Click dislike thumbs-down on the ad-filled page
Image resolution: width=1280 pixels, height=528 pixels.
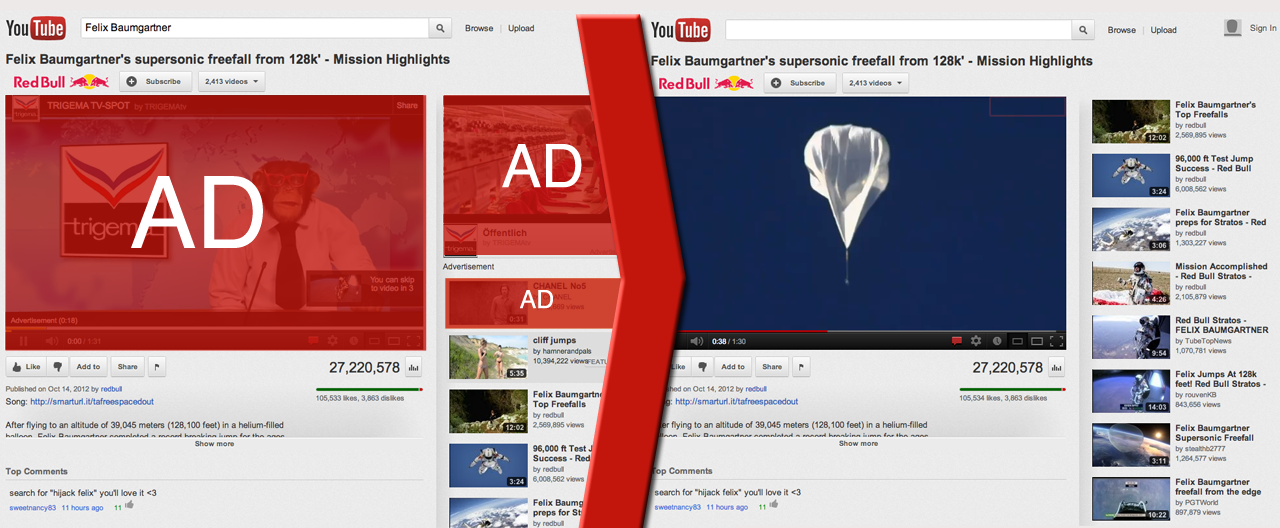tap(58, 367)
